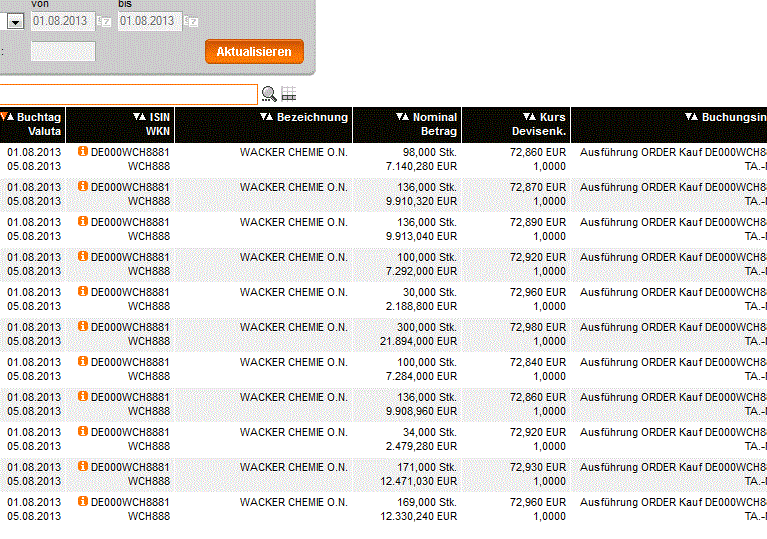Info icon for 34,000 Stk. row

click(83, 431)
